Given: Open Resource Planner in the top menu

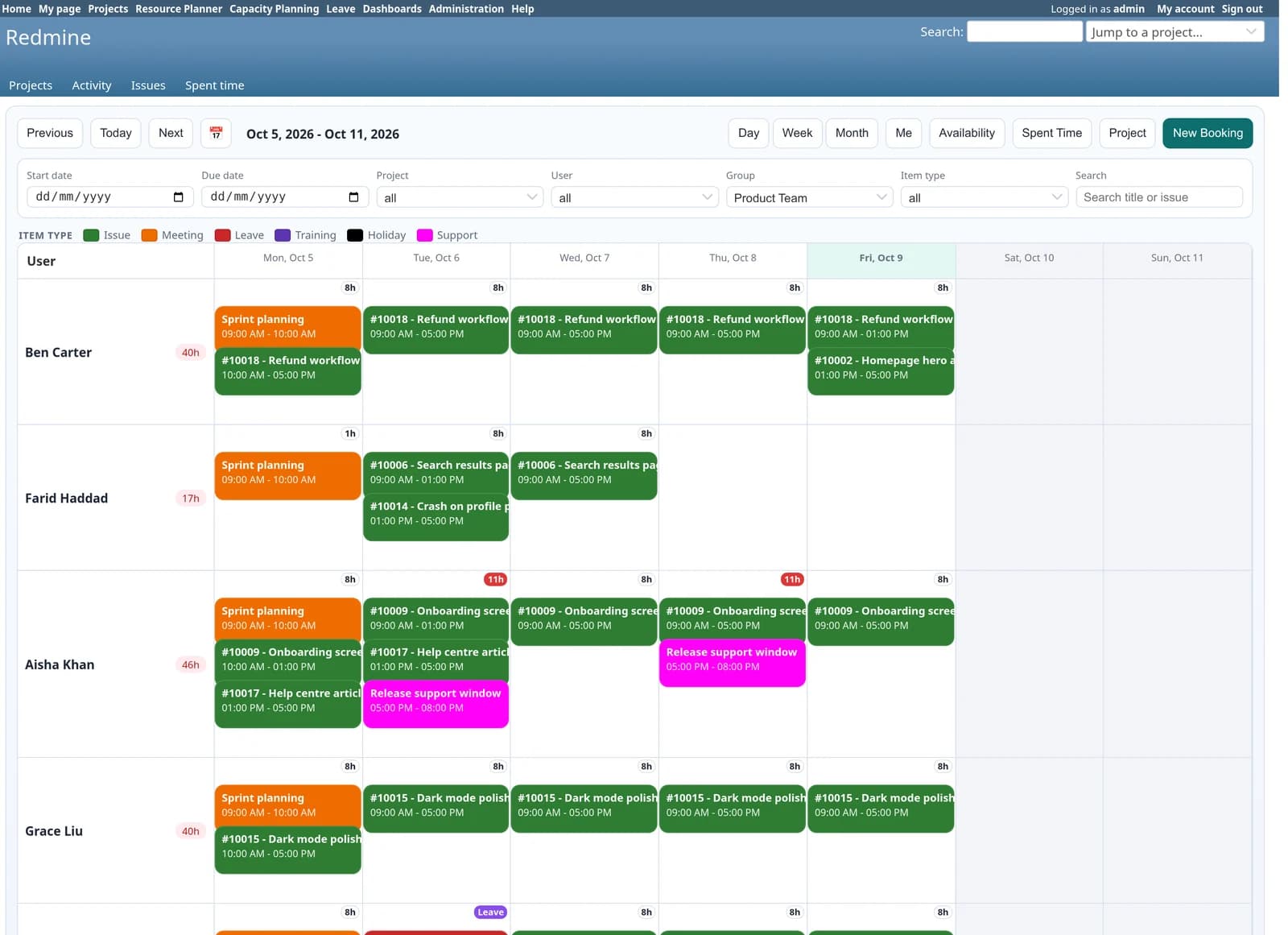Looking at the screenshot, I should (x=179, y=9).
